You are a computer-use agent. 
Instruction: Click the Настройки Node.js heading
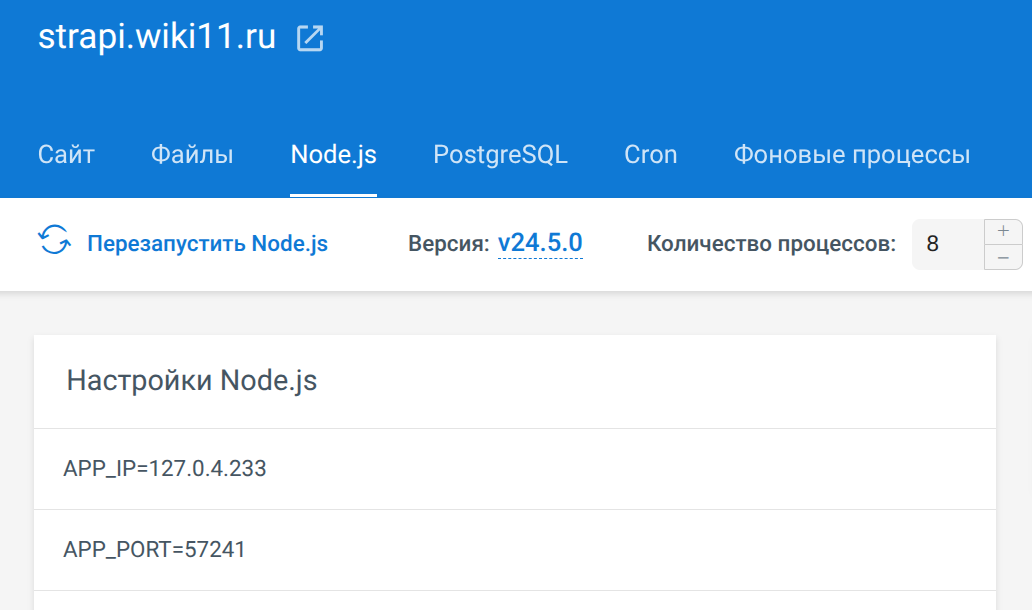click(192, 381)
